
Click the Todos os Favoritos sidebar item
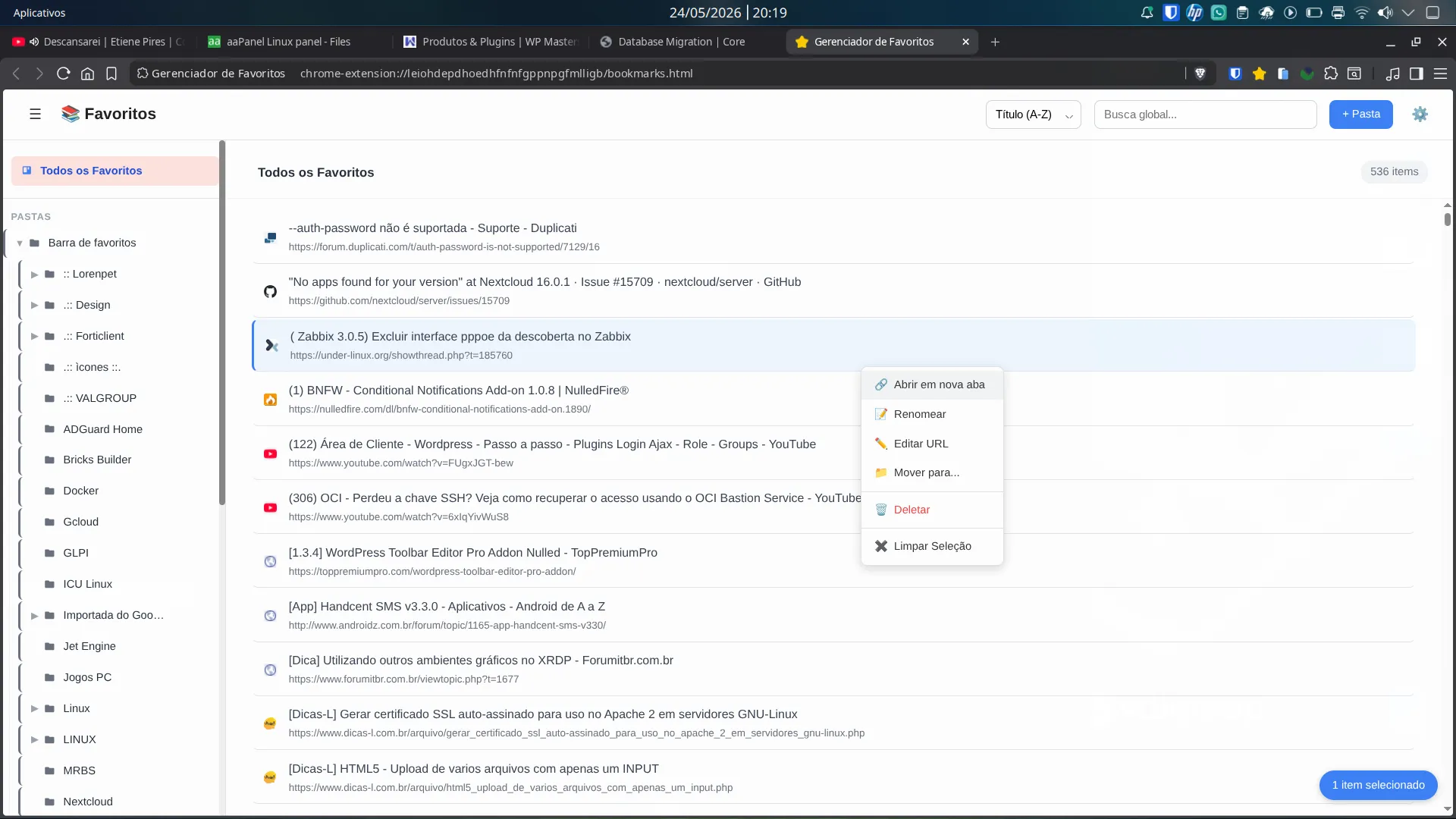[x=115, y=171]
